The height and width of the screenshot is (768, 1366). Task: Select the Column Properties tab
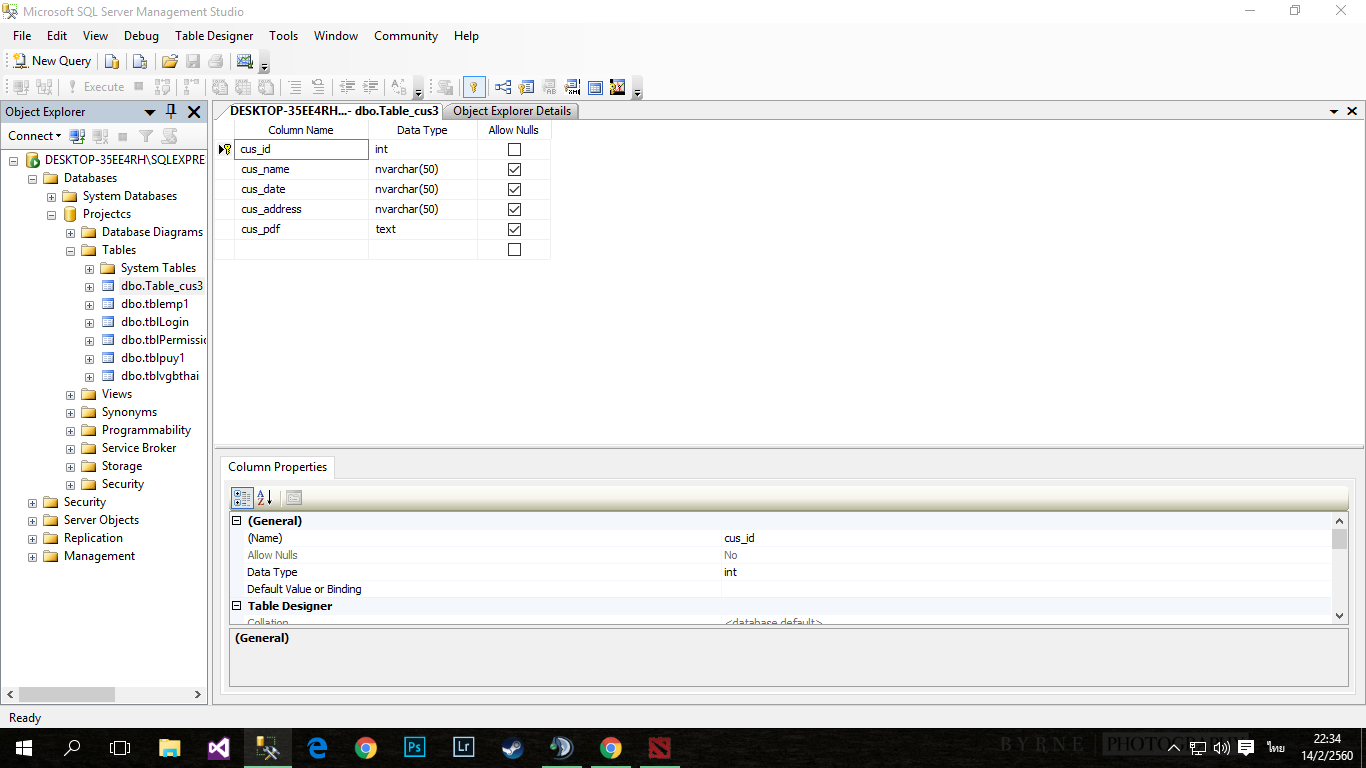click(x=277, y=467)
